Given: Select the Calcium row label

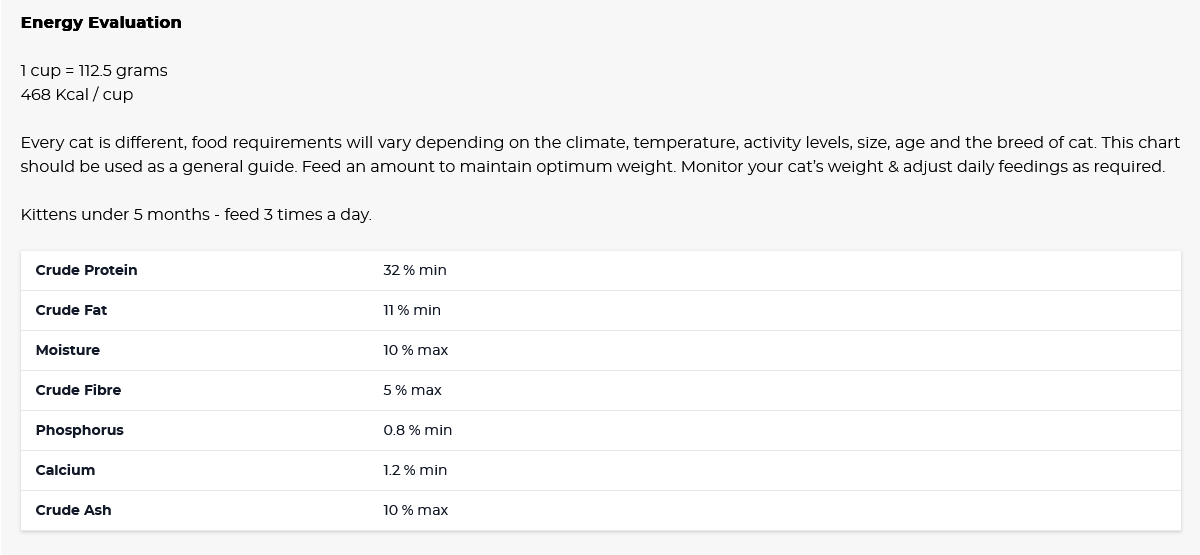Looking at the screenshot, I should pos(65,470).
